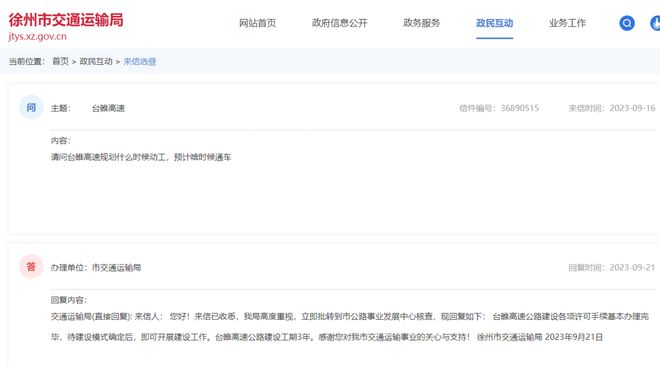This screenshot has height=365, width=660.
Task: Click the blue 问 question badge
Action: click(31, 108)
